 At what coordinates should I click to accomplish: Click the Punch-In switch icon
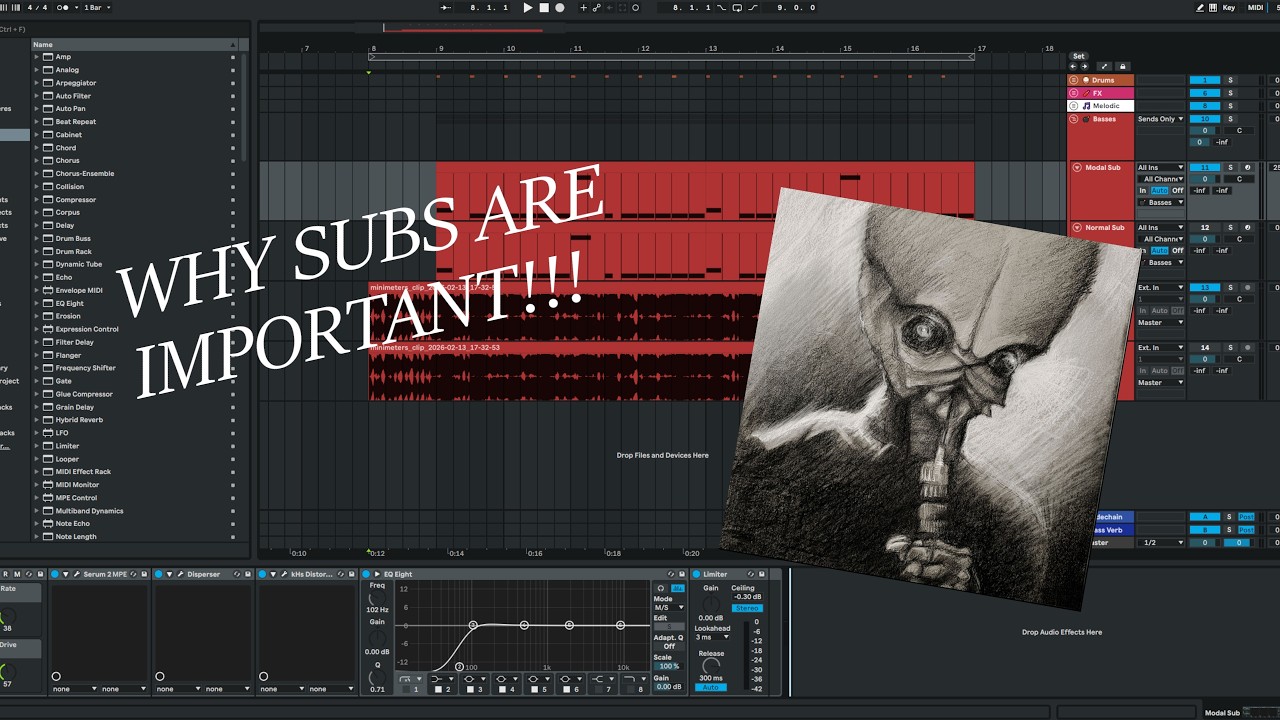[721, 7]
